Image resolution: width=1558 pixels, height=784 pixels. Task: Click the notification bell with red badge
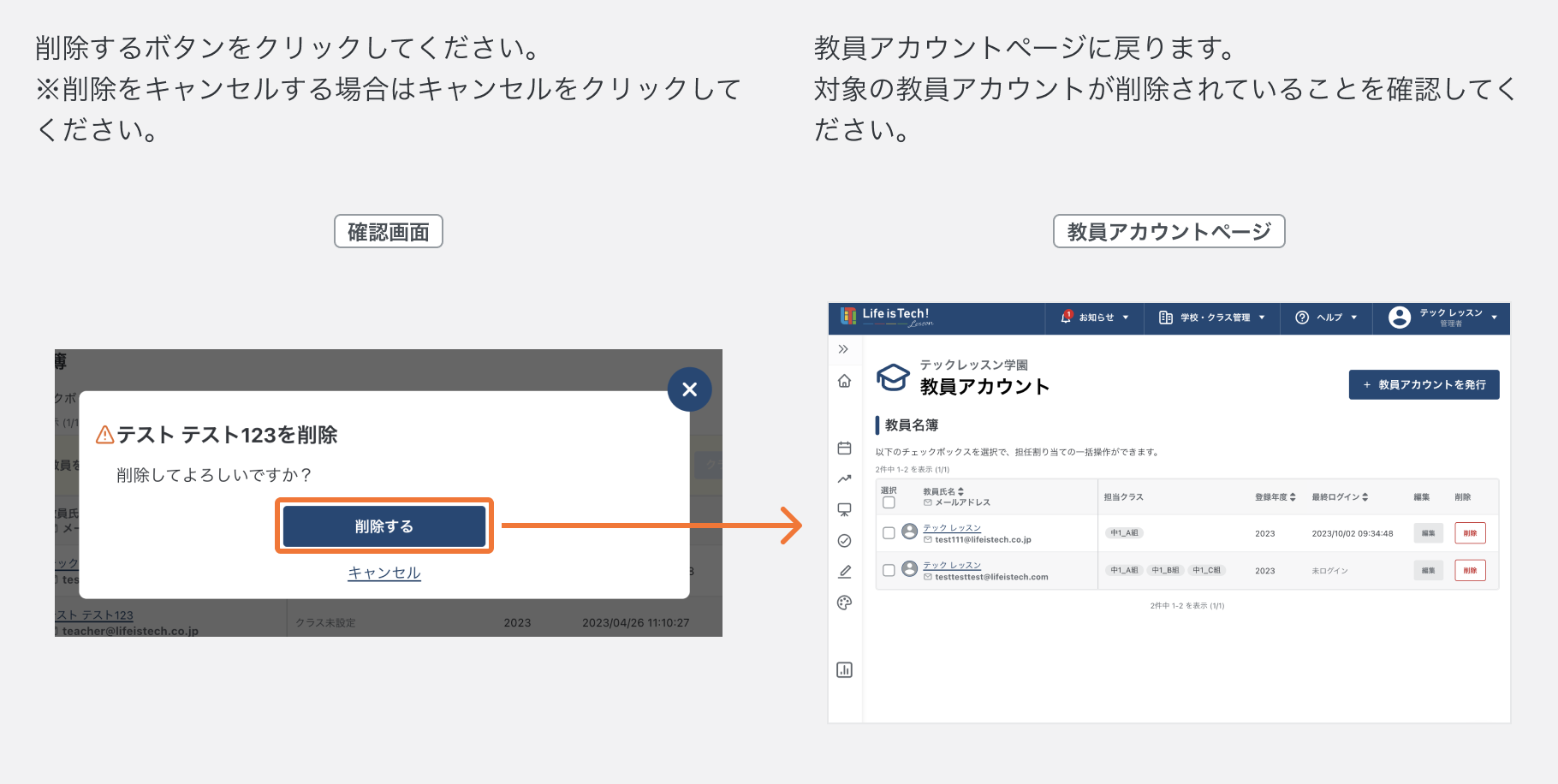pyautogui.click(x=1067, y=318)
